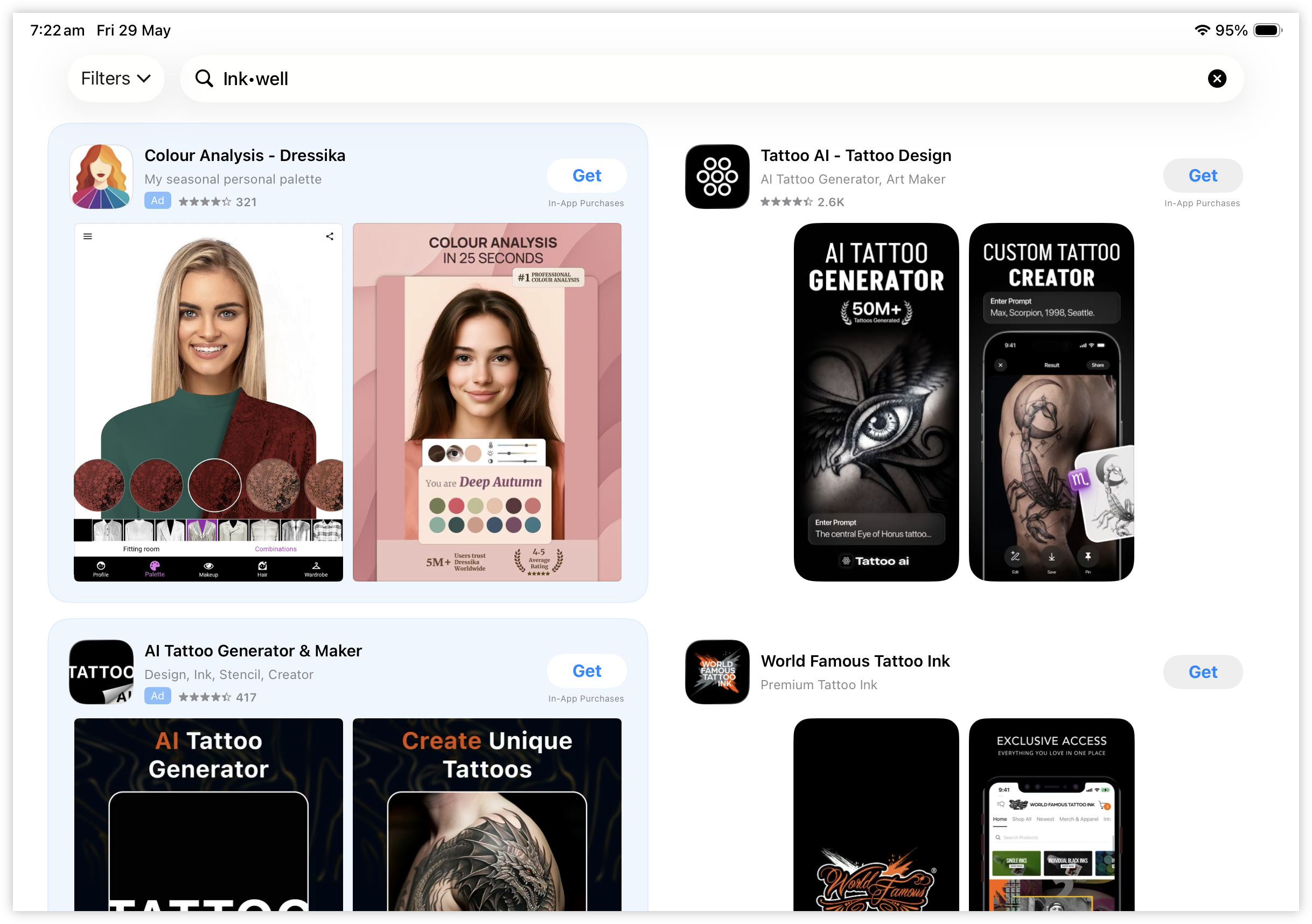Click 'Premium Tattoo Ink' subtitle
The width and height of the screenshot is (1312, 924).
click(x=818, y=684)
